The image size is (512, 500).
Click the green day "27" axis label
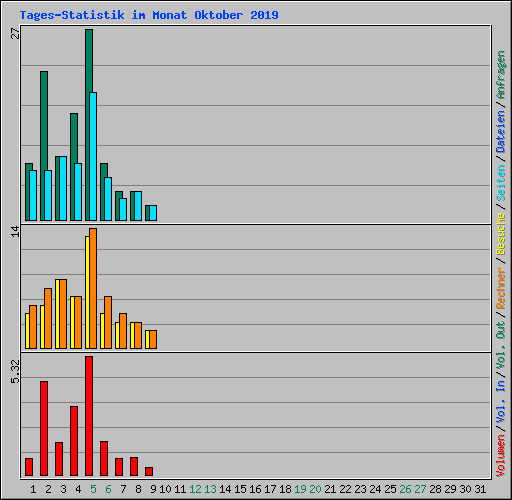pyautogui.click(x=420, y=489)
